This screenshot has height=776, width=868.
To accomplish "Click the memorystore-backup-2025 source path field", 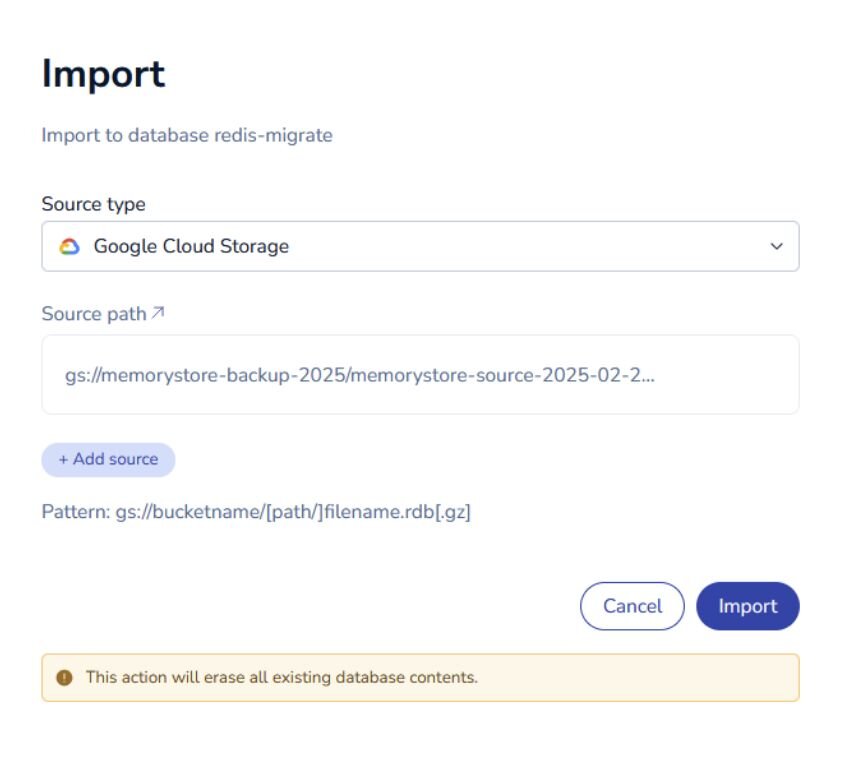I will (x=420, y=374).
